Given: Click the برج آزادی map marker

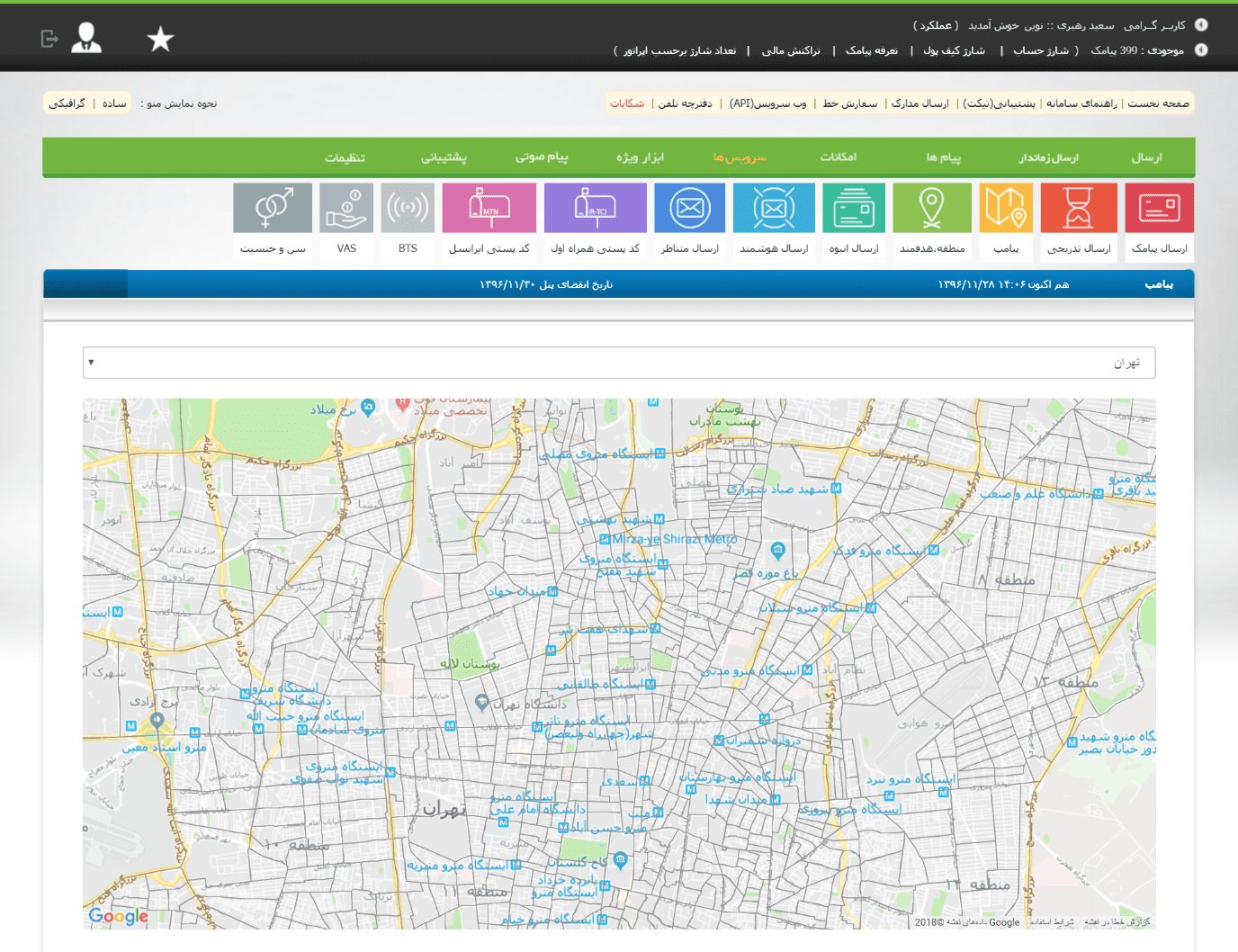Looking at the screenshot, I should pos(157,720).
